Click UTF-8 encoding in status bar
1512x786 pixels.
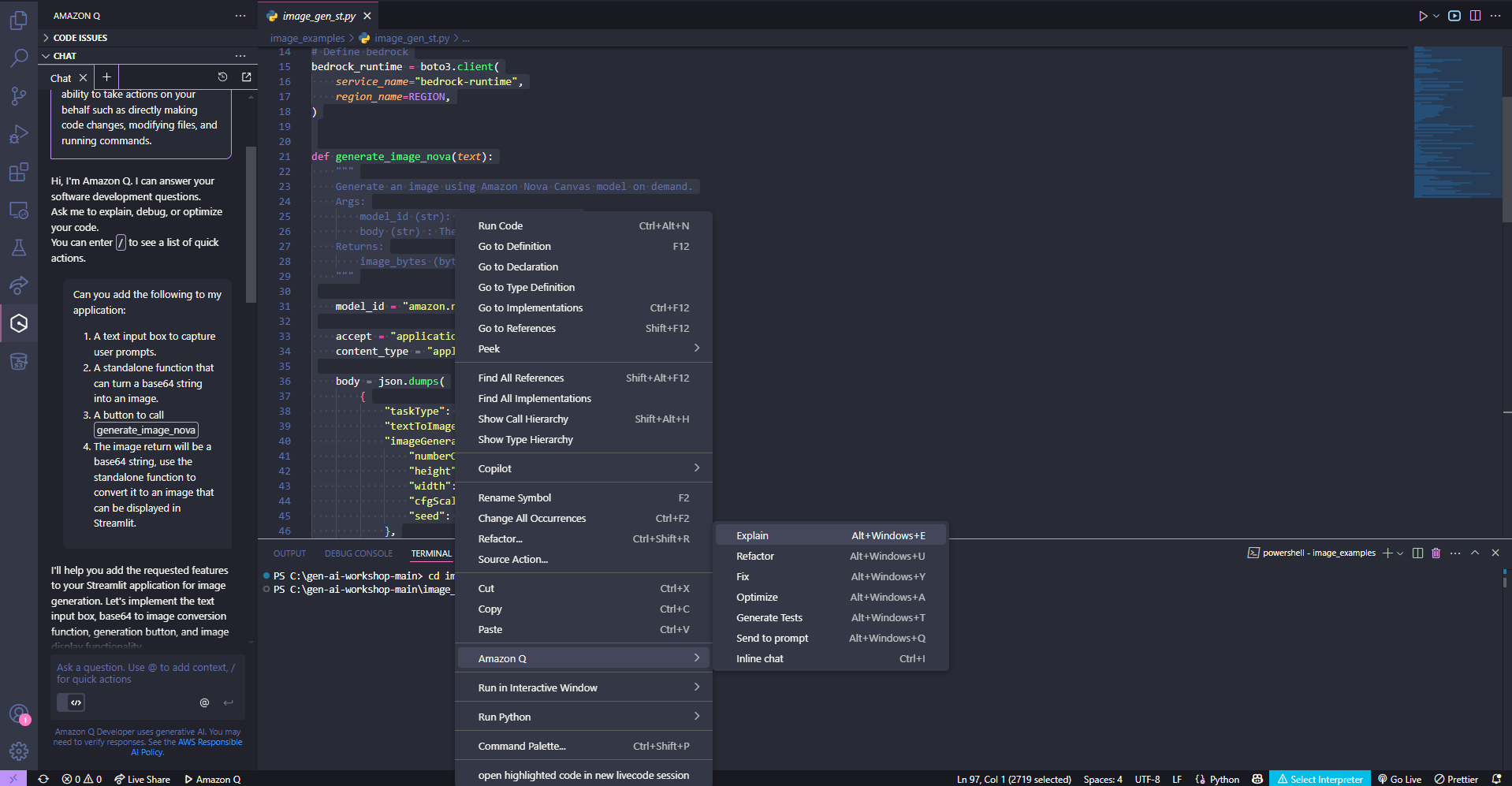click(x=1147, y=779)
